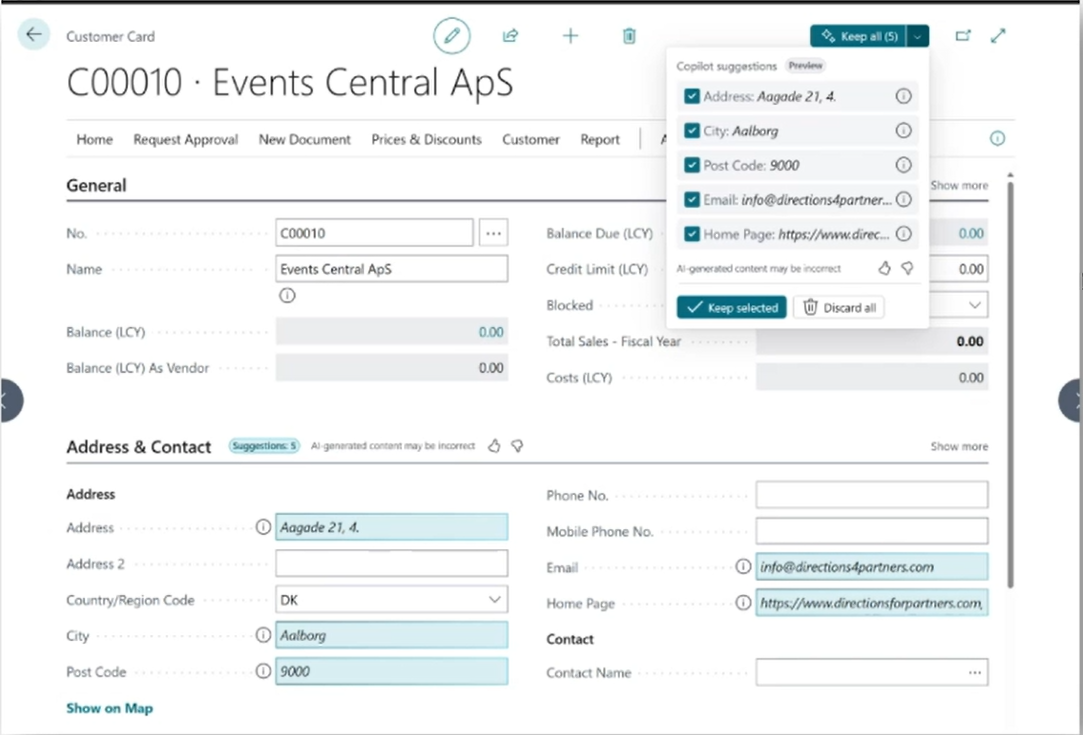Click the vertical scrollbar on the right
This screenshot has width=1083, height=735.
pos(1012,380)
